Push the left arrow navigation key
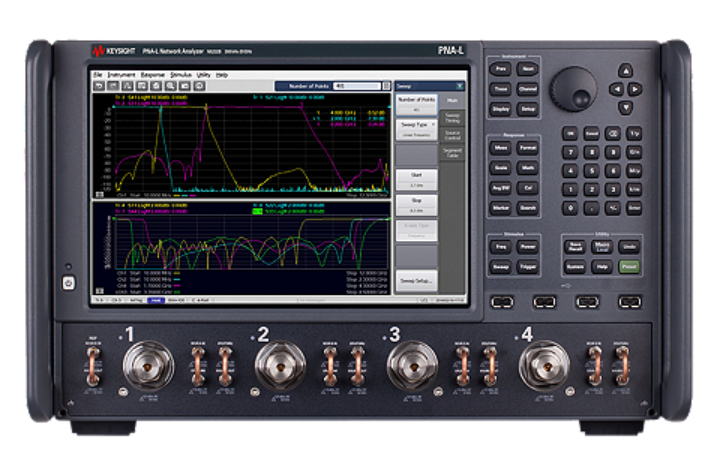This screenshot has height=465, width=710. point(616,89)
